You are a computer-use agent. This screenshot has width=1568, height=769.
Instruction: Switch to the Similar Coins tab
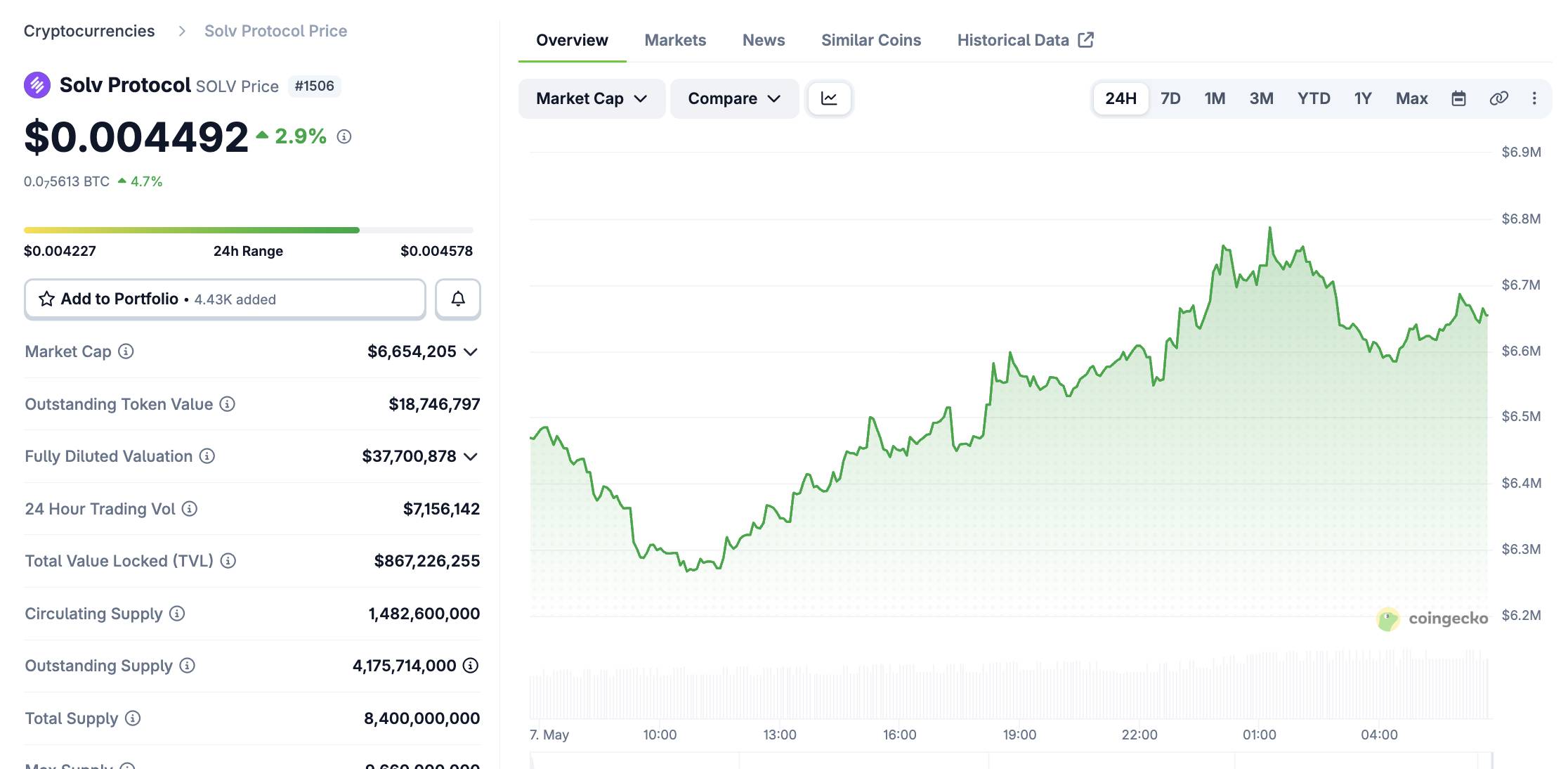[871, 40]
